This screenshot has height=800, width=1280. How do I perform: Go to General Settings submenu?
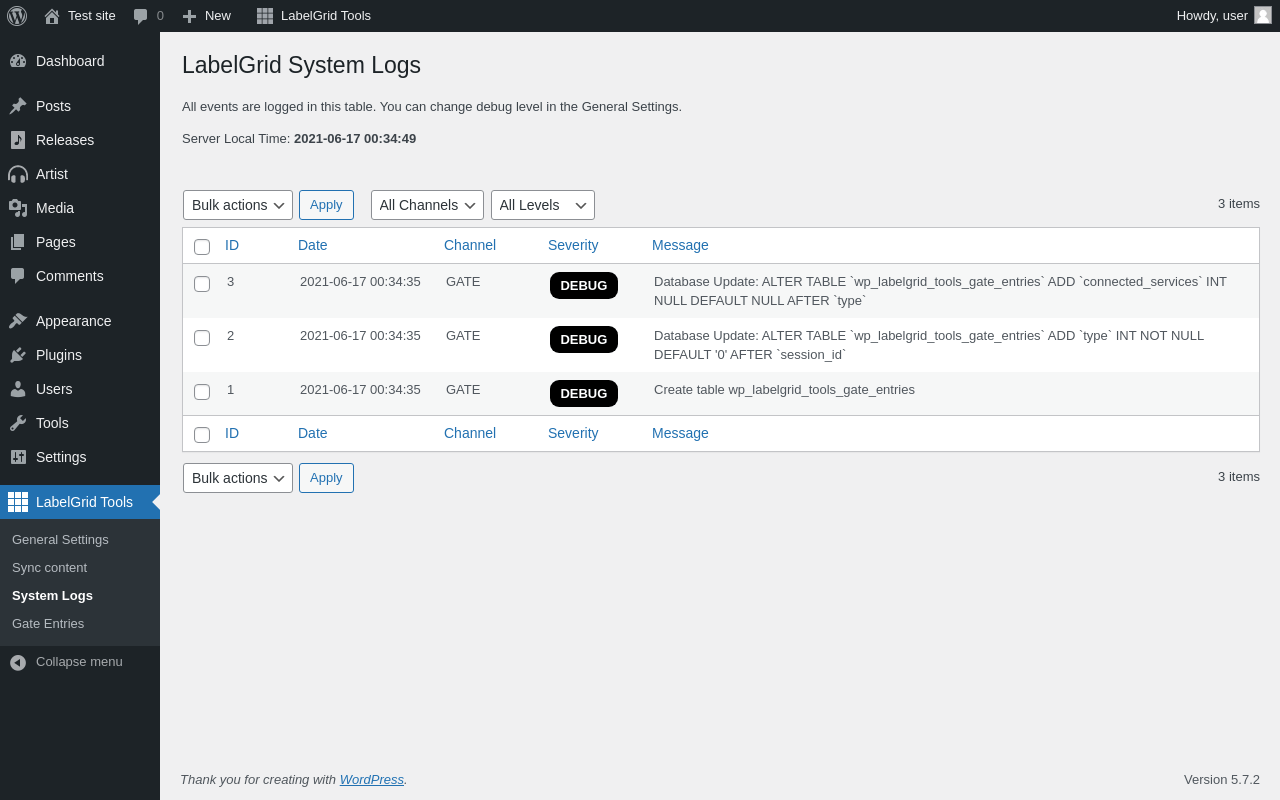pyautogui.click(x=60, y=540)
